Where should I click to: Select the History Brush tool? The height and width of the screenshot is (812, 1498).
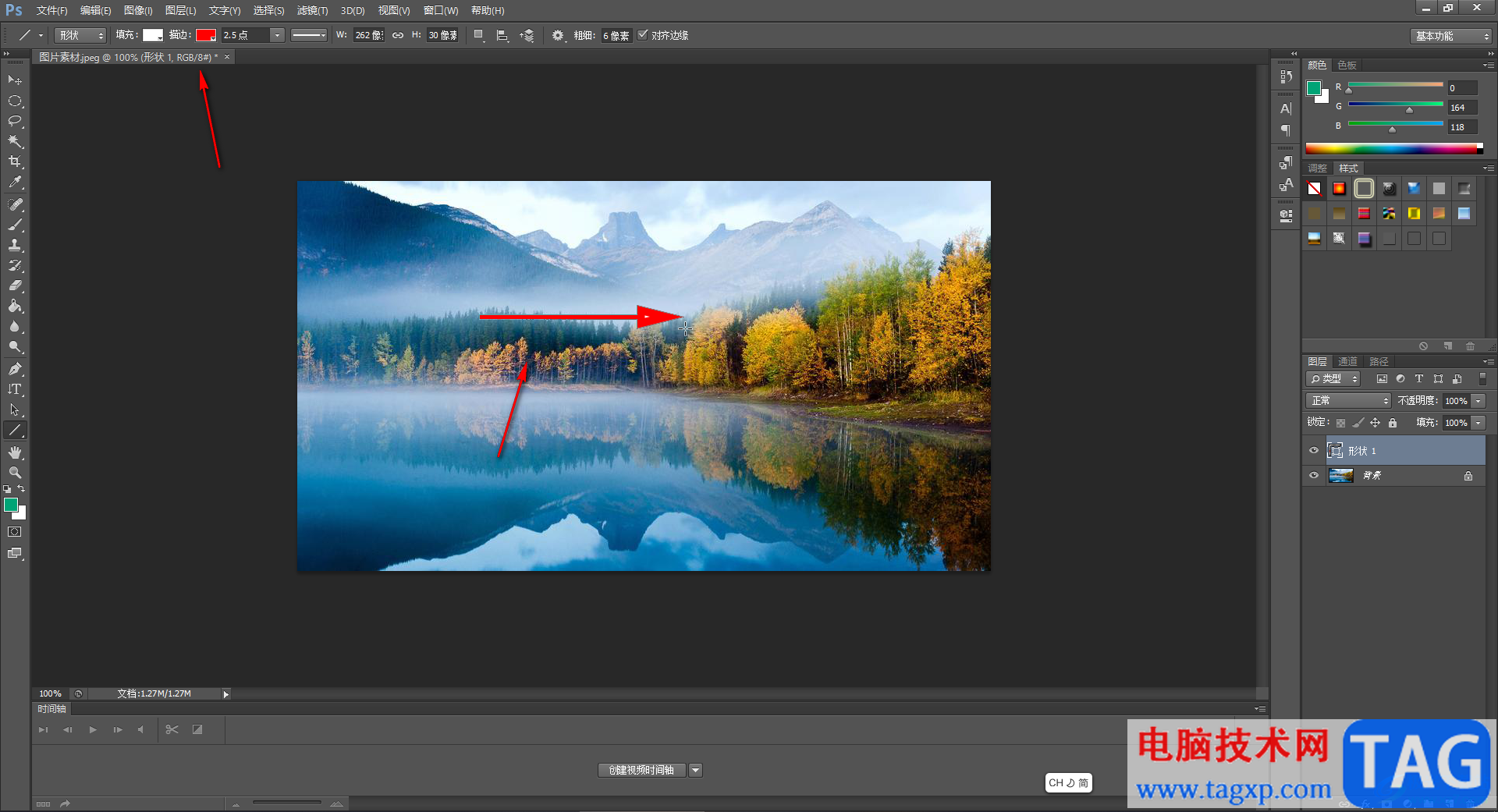coord(15,265)
